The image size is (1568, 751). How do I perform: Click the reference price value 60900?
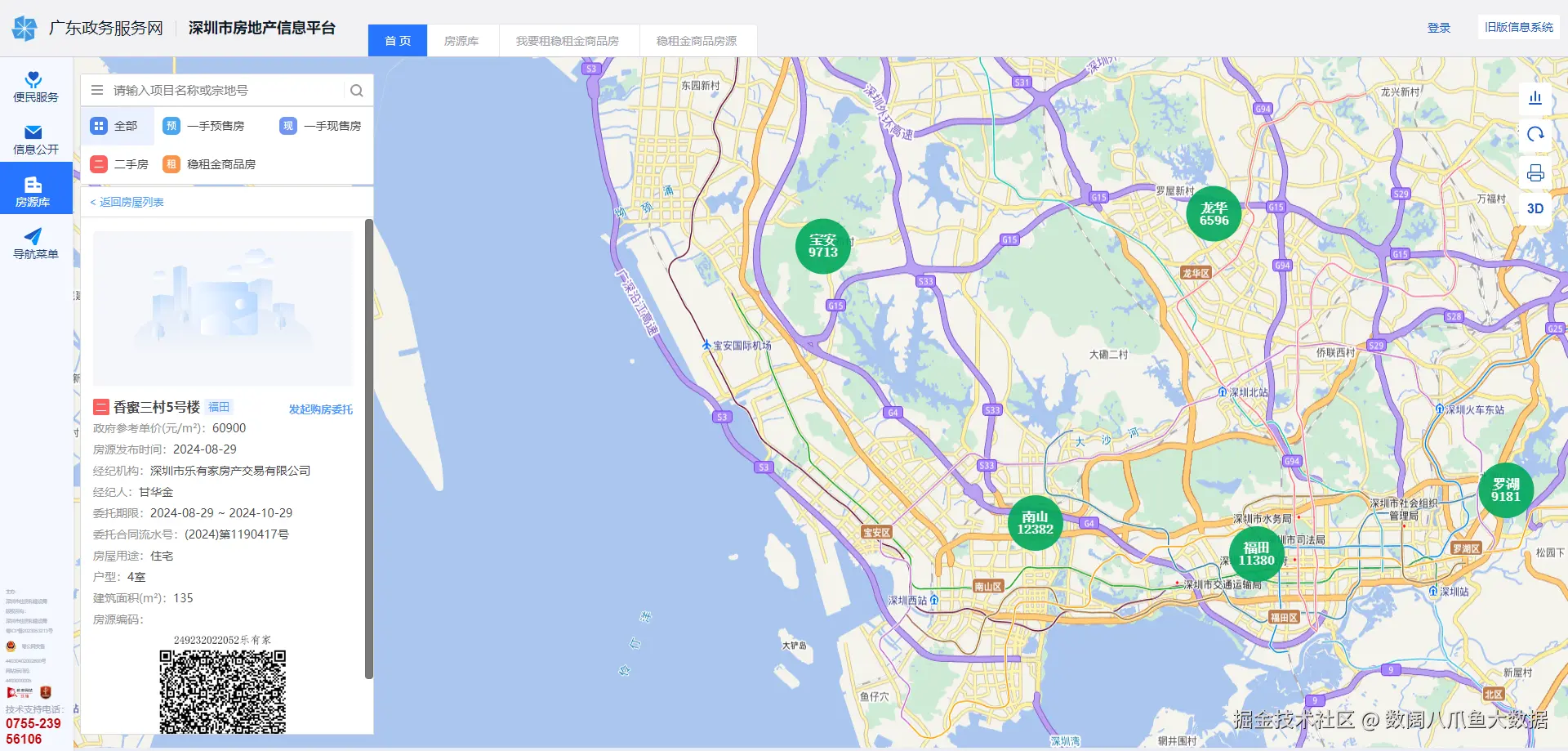click(229, 428)
